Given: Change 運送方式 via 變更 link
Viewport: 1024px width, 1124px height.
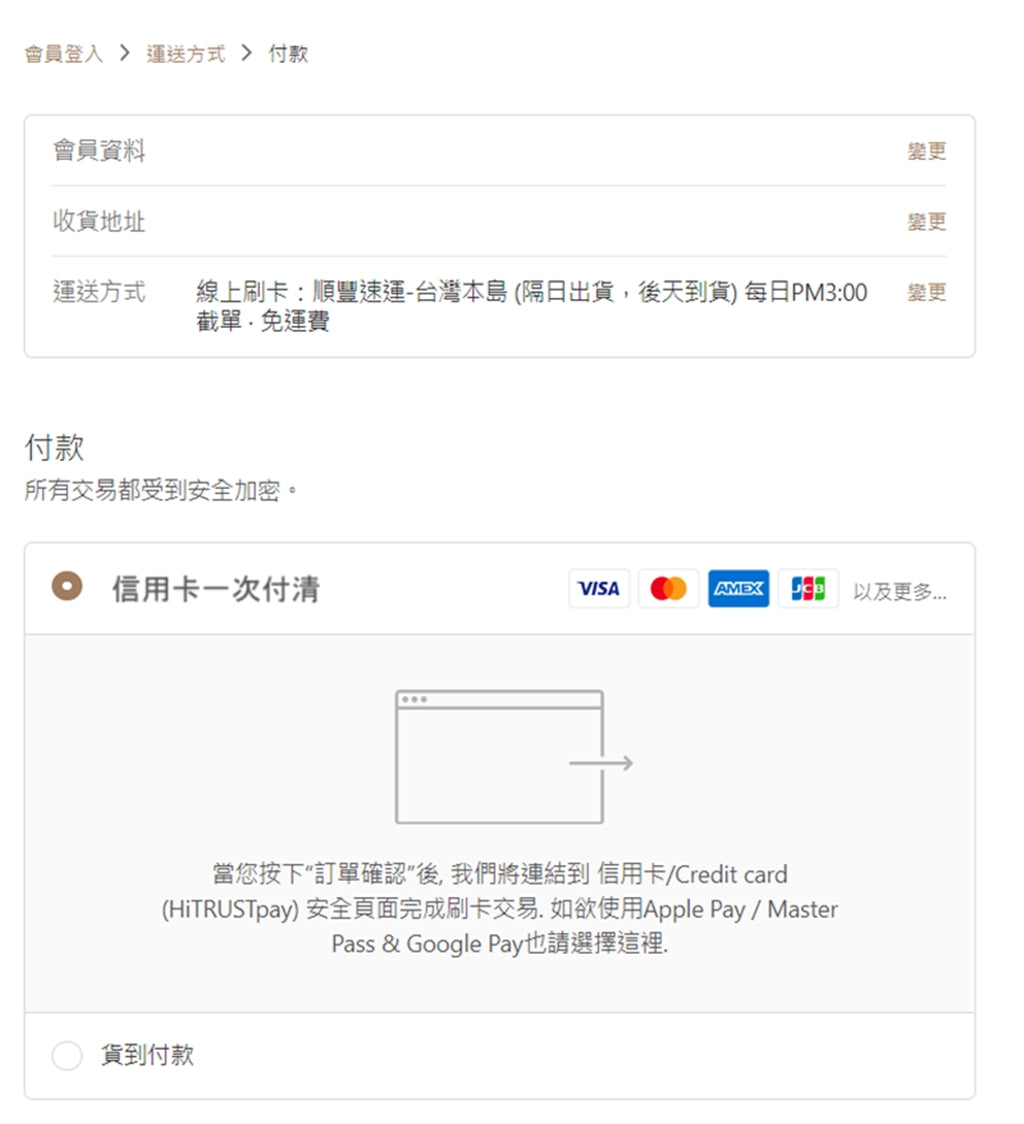Looking at the screenshot, I should [x=926, y=292].
